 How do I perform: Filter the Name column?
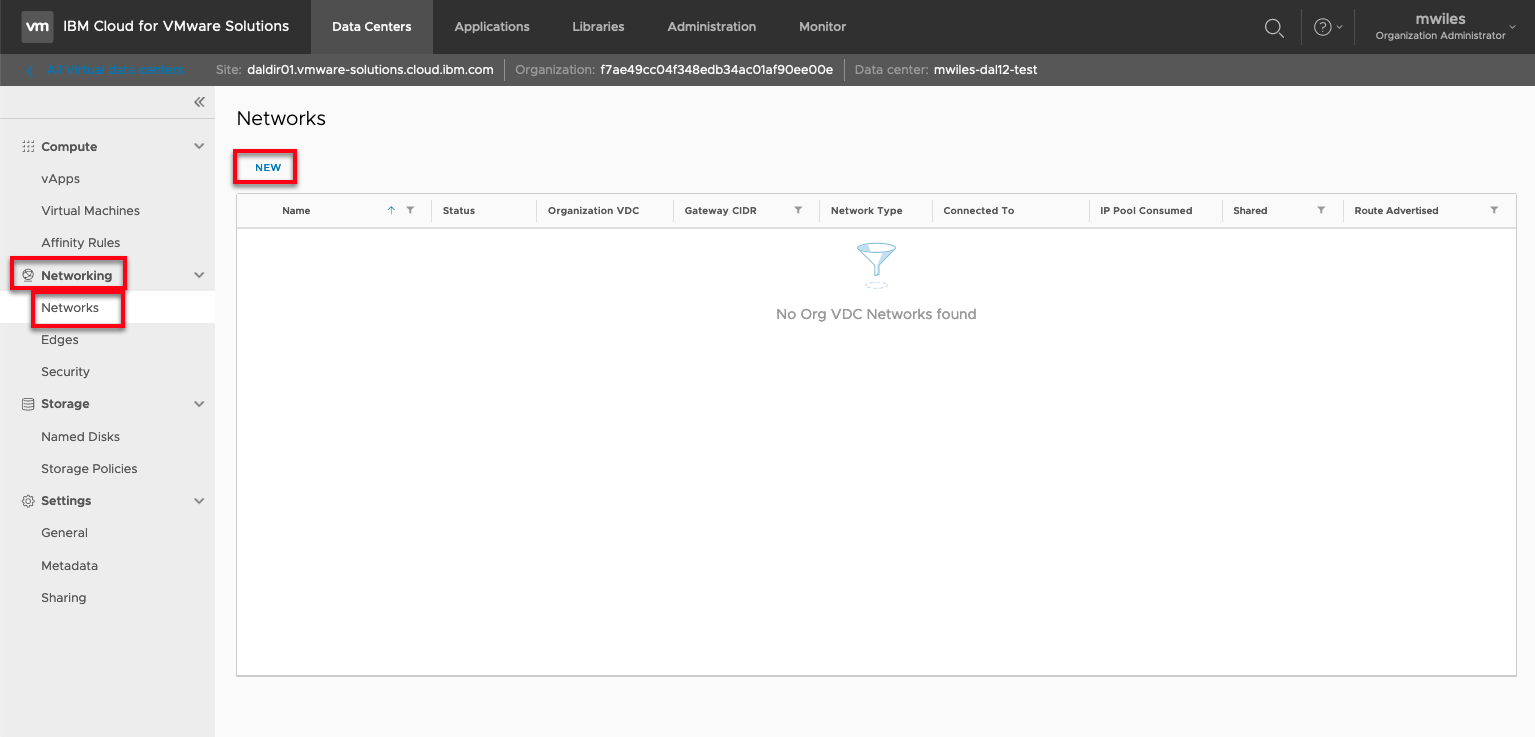coord(410,211)
